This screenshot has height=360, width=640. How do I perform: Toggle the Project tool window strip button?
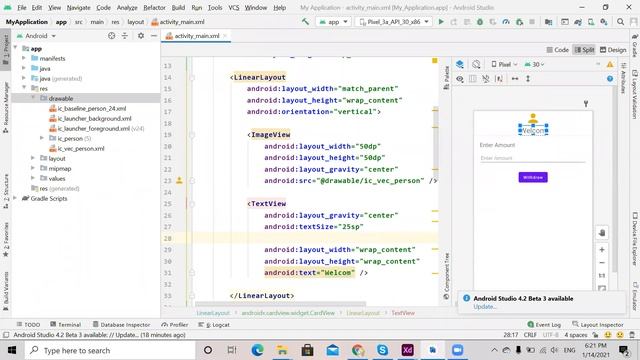pos(6,50)
